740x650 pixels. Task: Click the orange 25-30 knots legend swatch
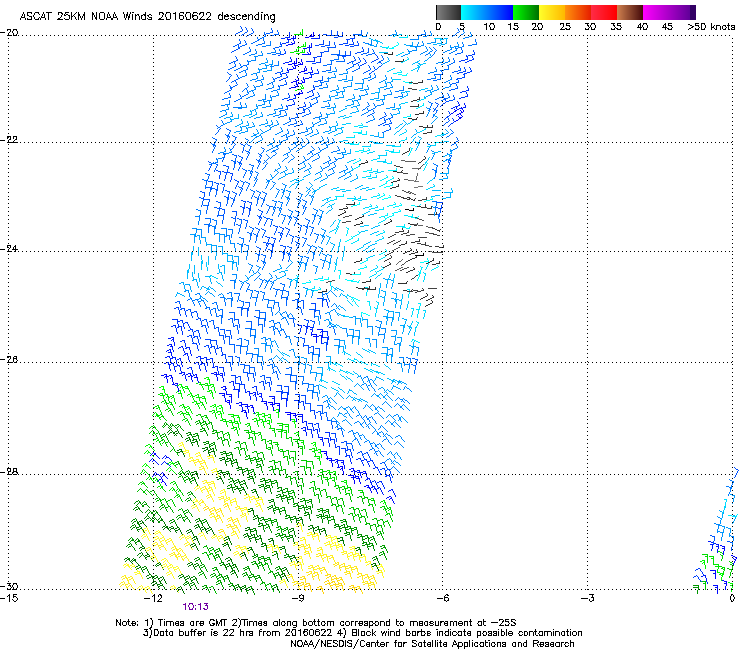tap(578, 12)
